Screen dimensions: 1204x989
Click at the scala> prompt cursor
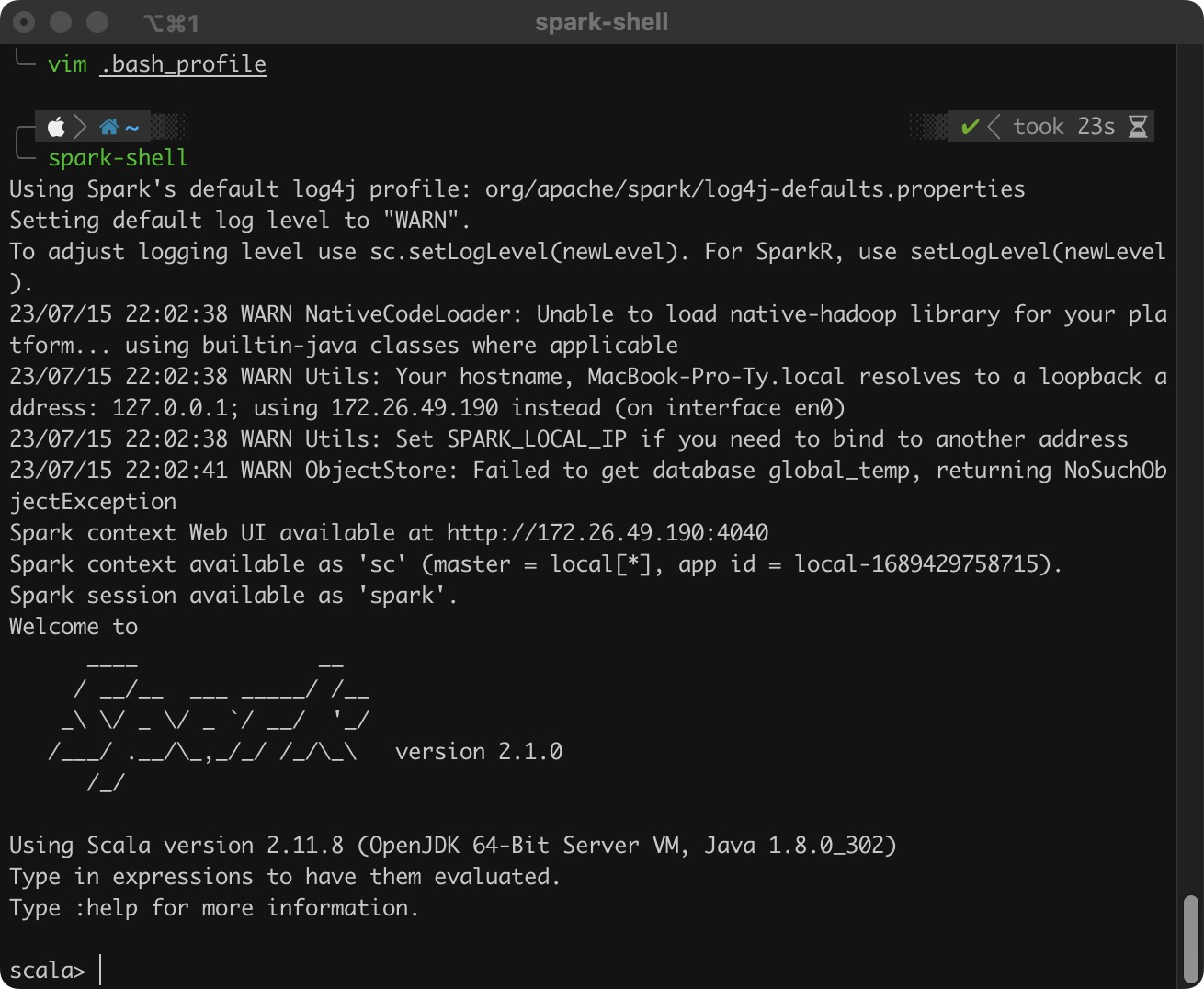tap(100, 971)
